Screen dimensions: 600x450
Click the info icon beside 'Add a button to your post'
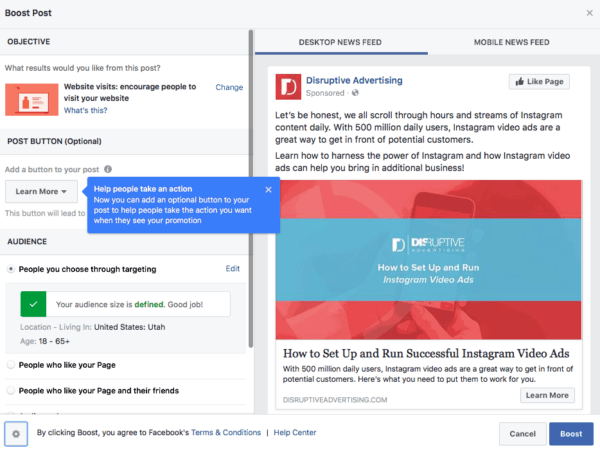click(108, 169)
